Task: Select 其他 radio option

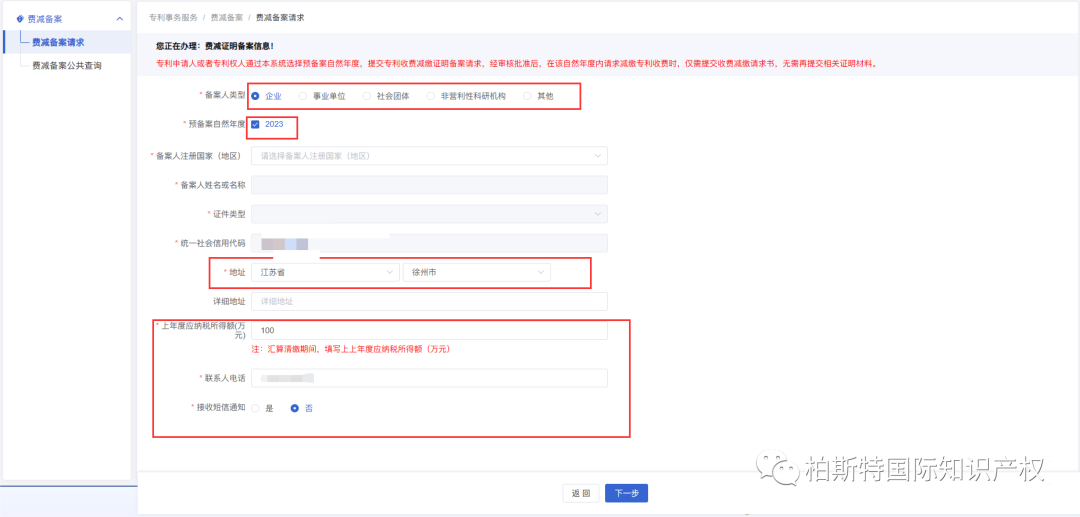Action: pos(538,96)
